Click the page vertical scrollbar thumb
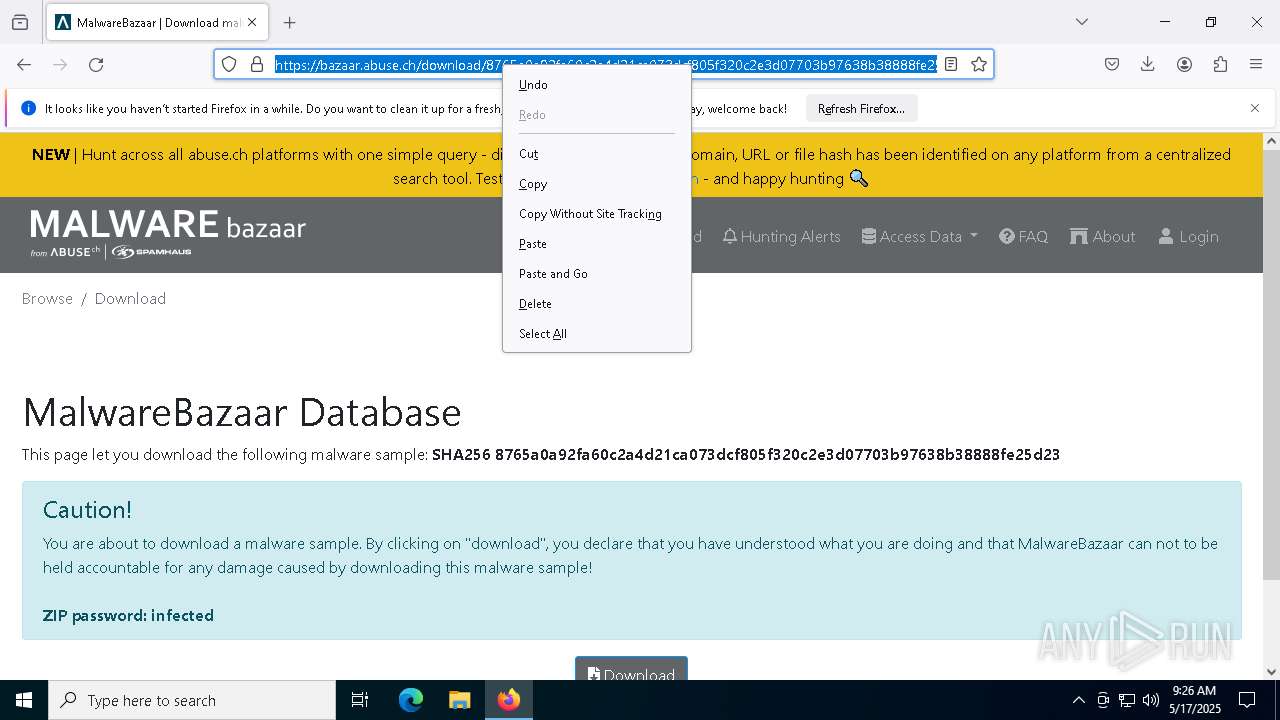1280x720 pixels. click(x=1271, y=365)
